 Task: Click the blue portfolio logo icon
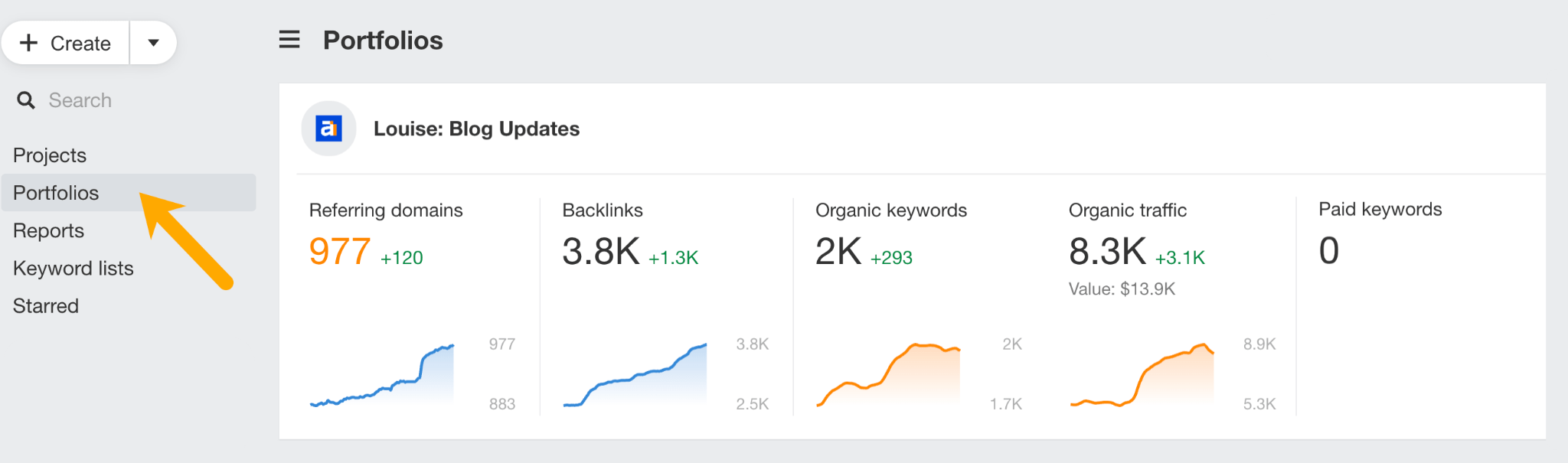click(x=328, y=129)
